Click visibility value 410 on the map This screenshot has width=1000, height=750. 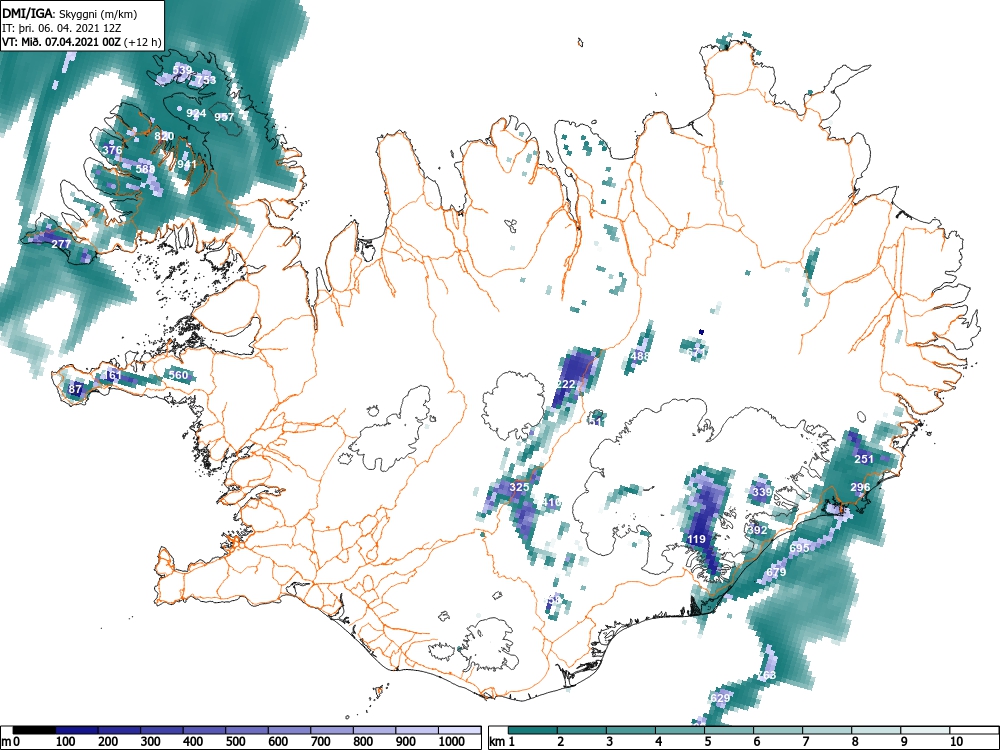tap(552, 503)
